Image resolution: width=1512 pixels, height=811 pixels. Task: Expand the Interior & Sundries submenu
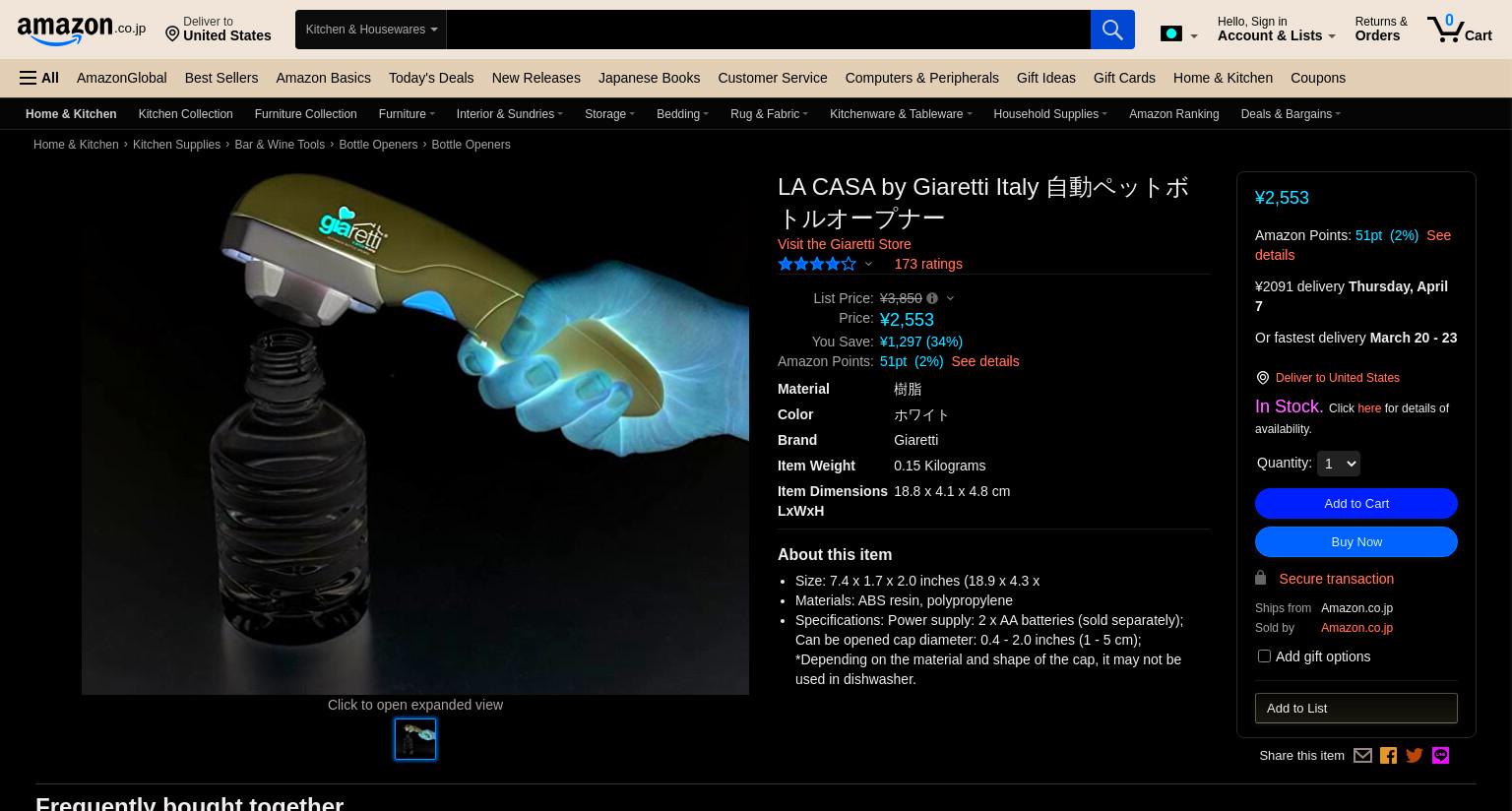pyautogui.click(x=509, y=114)
